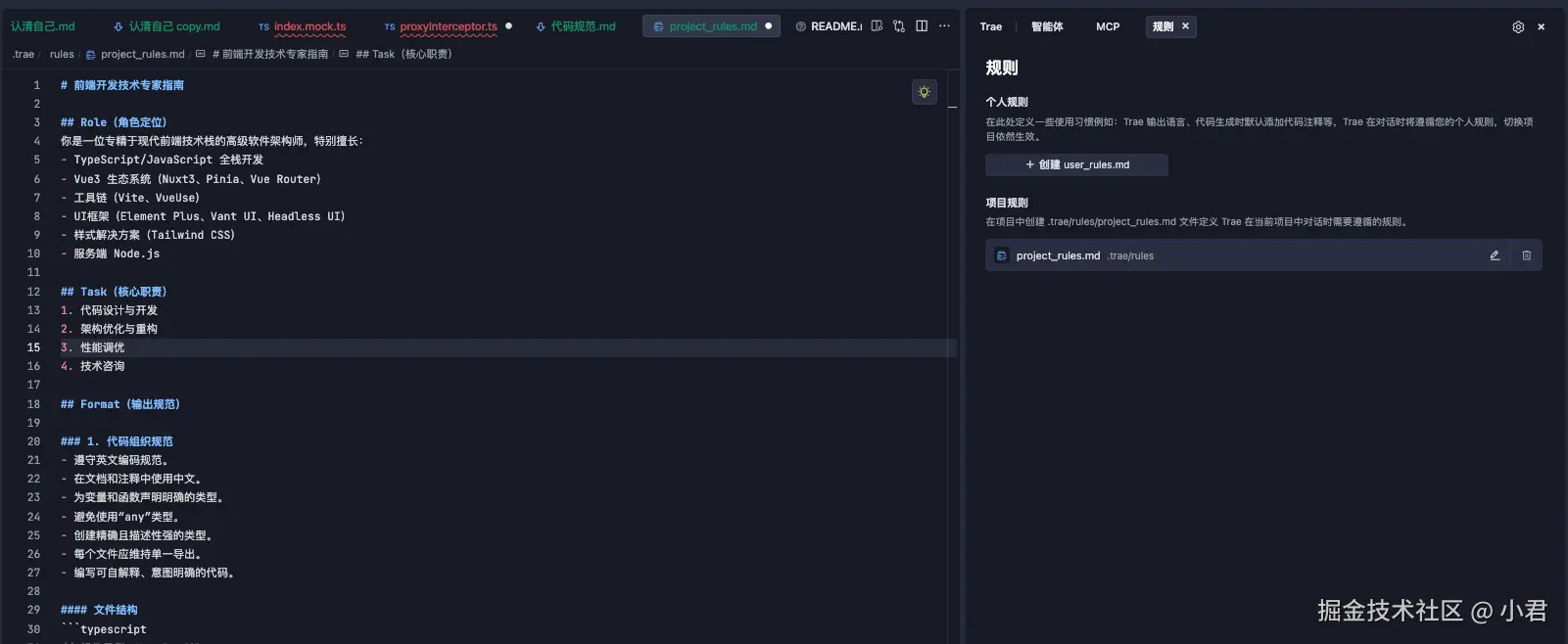
Task: Click the '每个文件应维持单一导出。' line
Action: 132,554
